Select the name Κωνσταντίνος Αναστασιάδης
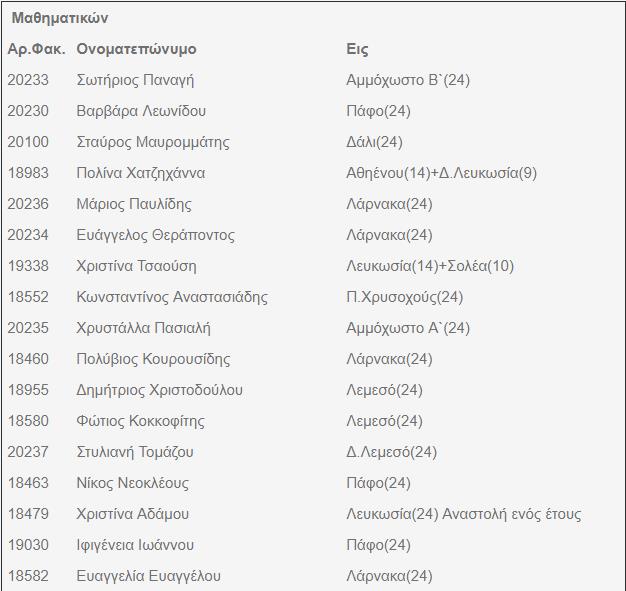This screenshot has height=591, width=626. click(172, 297)
